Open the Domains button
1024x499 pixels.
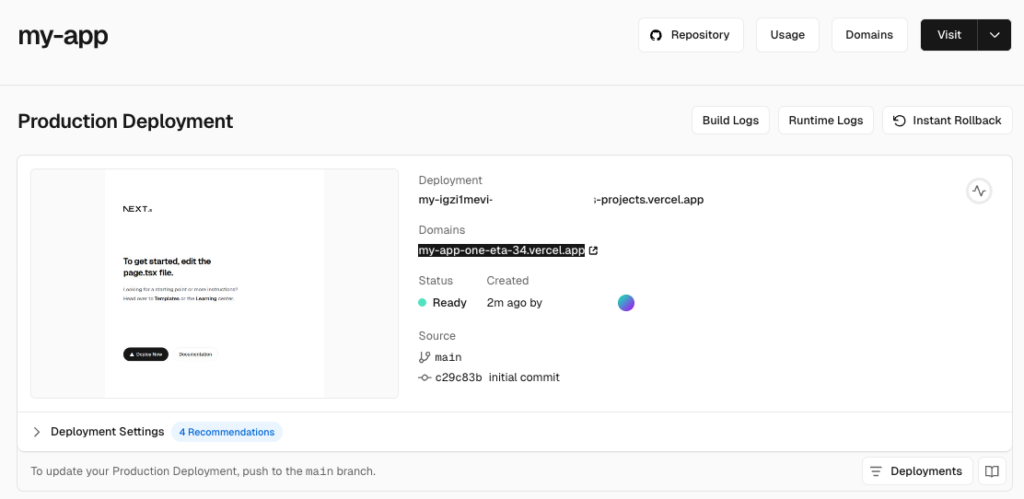click(x=869, y=35)
